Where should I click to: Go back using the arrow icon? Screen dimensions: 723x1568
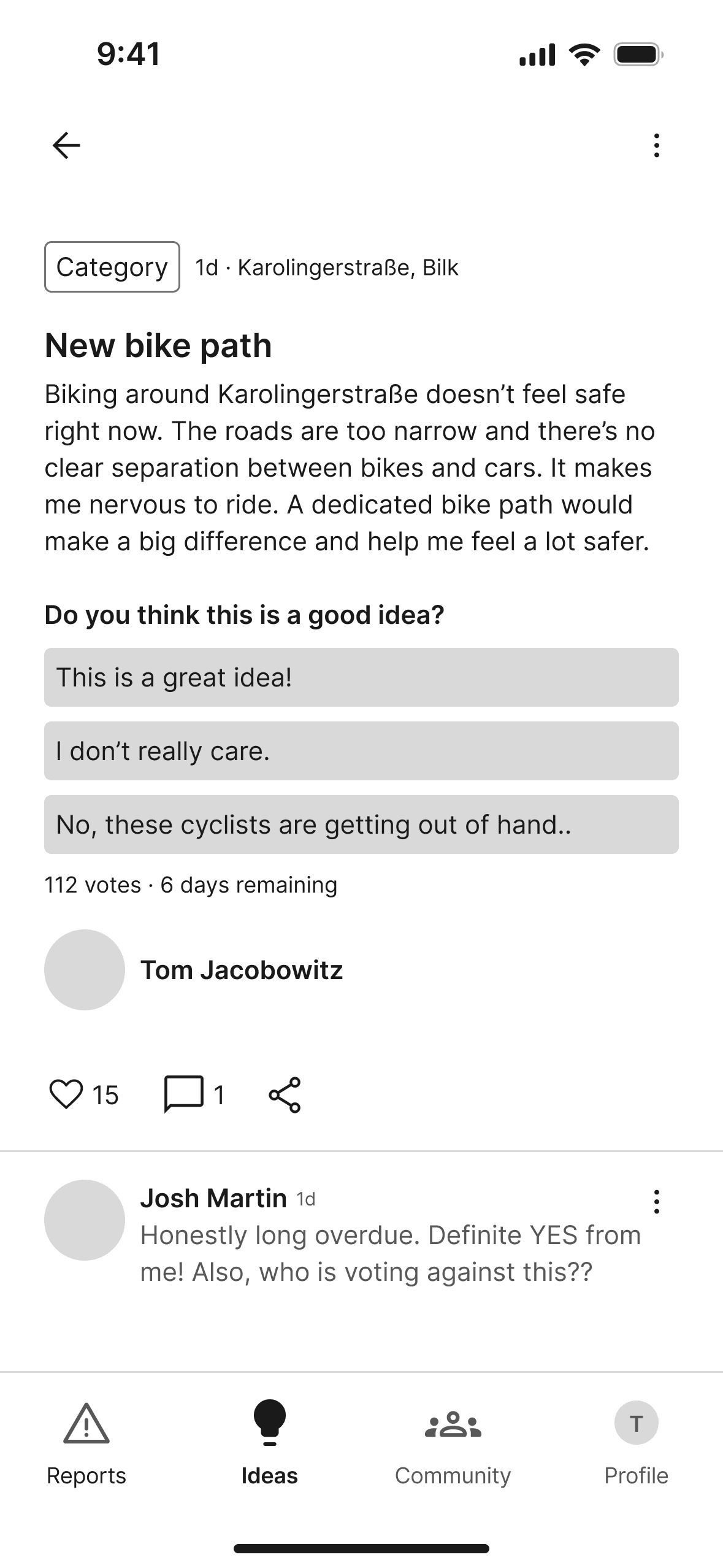[x=66, y=145]
